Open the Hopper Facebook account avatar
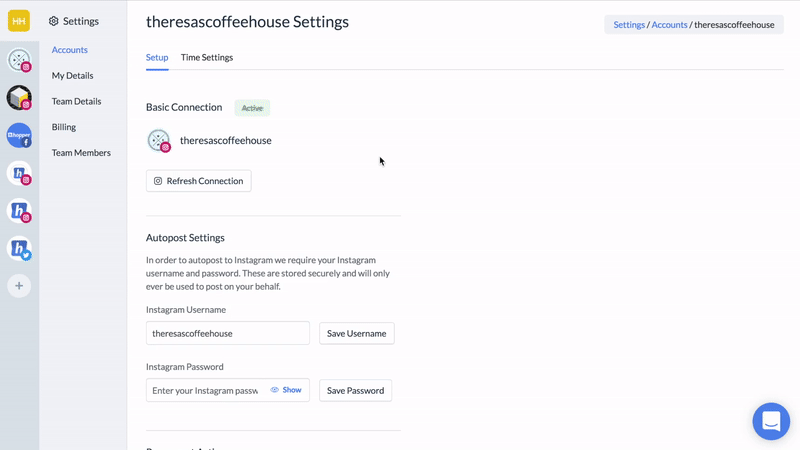The height and width of the screenshot is (450, 800). [x=19, y=135]
